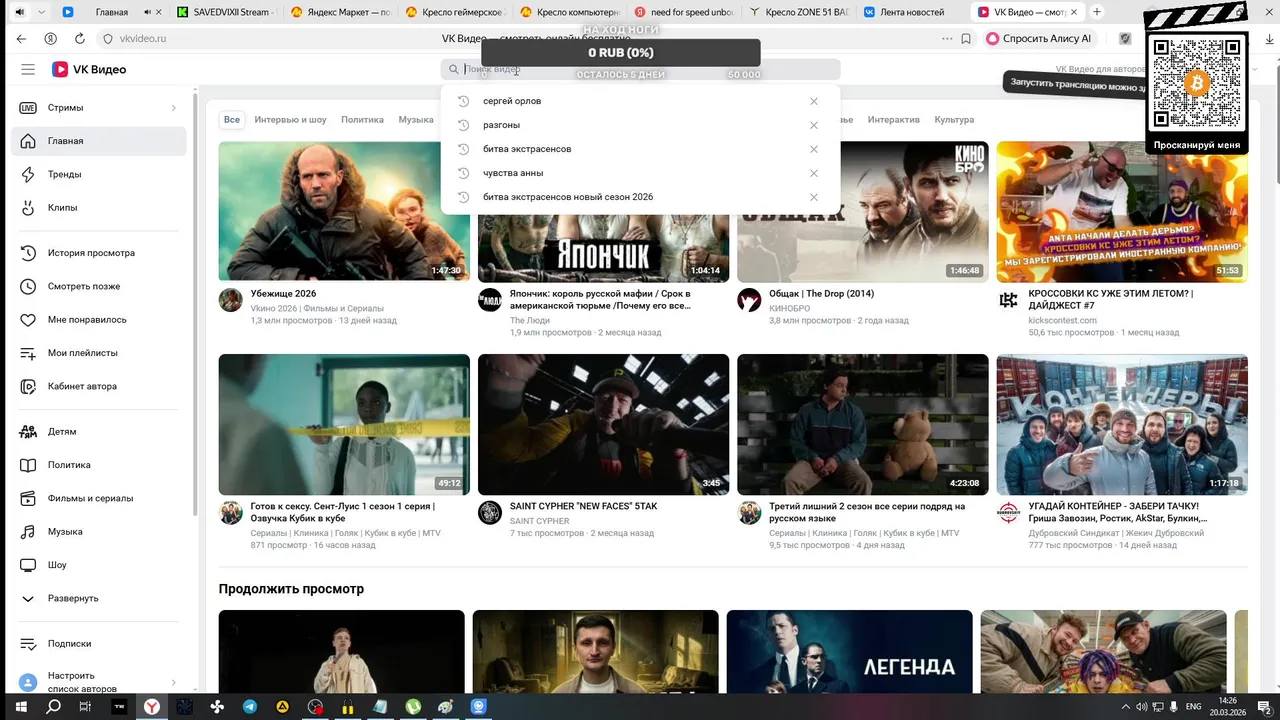Click the Yandex Browser taskbar icon
The width and height of the screenshot is (1280, 720).
pyautogui.click(x=152, y=707)
